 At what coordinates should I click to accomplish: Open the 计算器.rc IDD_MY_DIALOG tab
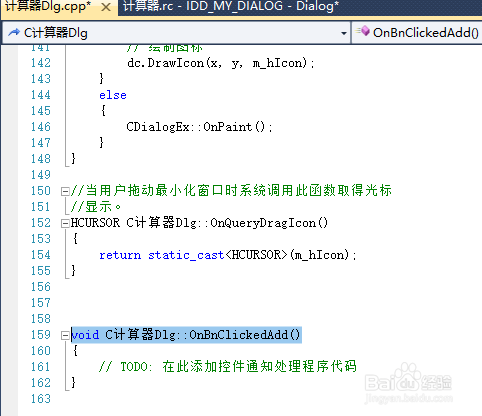[231, 6]
